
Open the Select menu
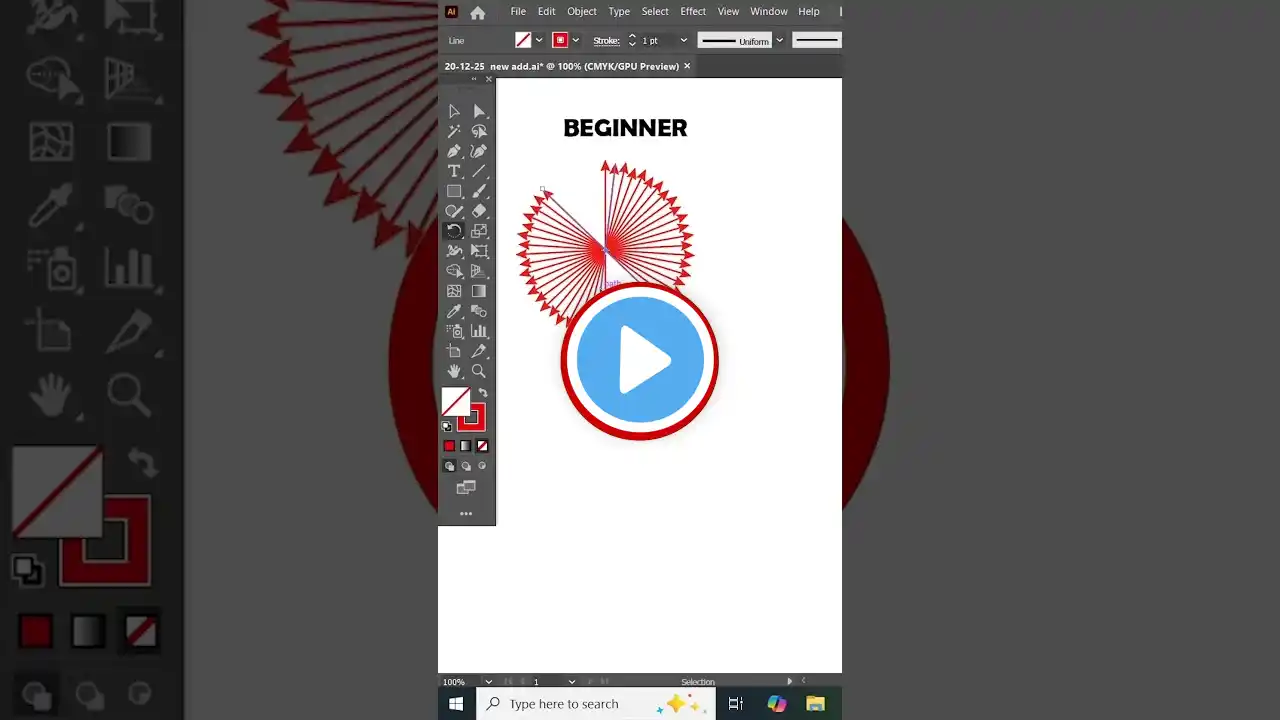(x=655, y=12)
